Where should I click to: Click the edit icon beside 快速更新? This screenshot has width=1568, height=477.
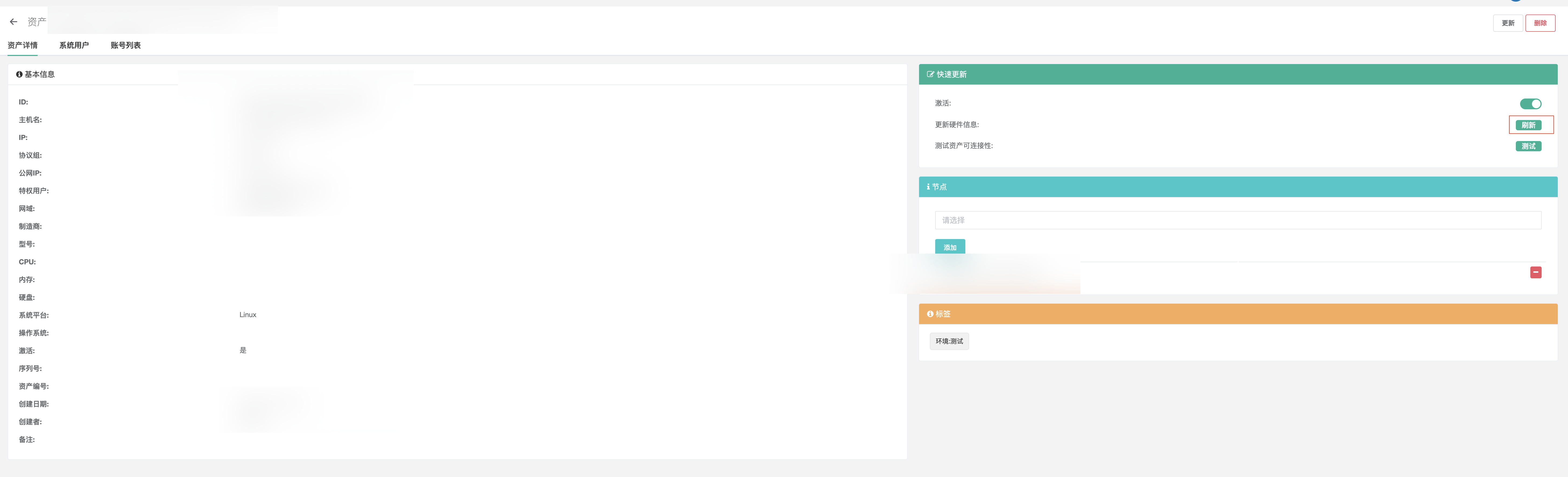tap(930, 74)
